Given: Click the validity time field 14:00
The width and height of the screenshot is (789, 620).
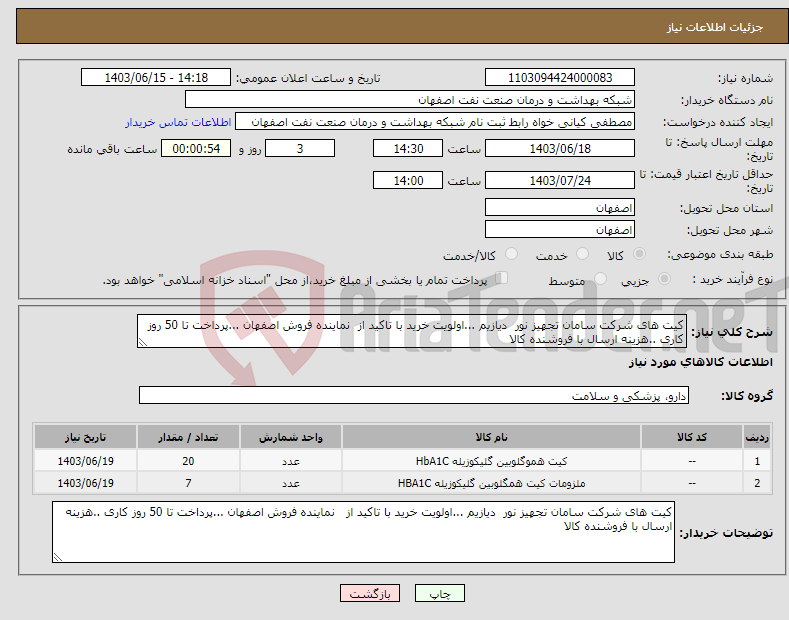Looking at the screenshot, I should [408, 180].
